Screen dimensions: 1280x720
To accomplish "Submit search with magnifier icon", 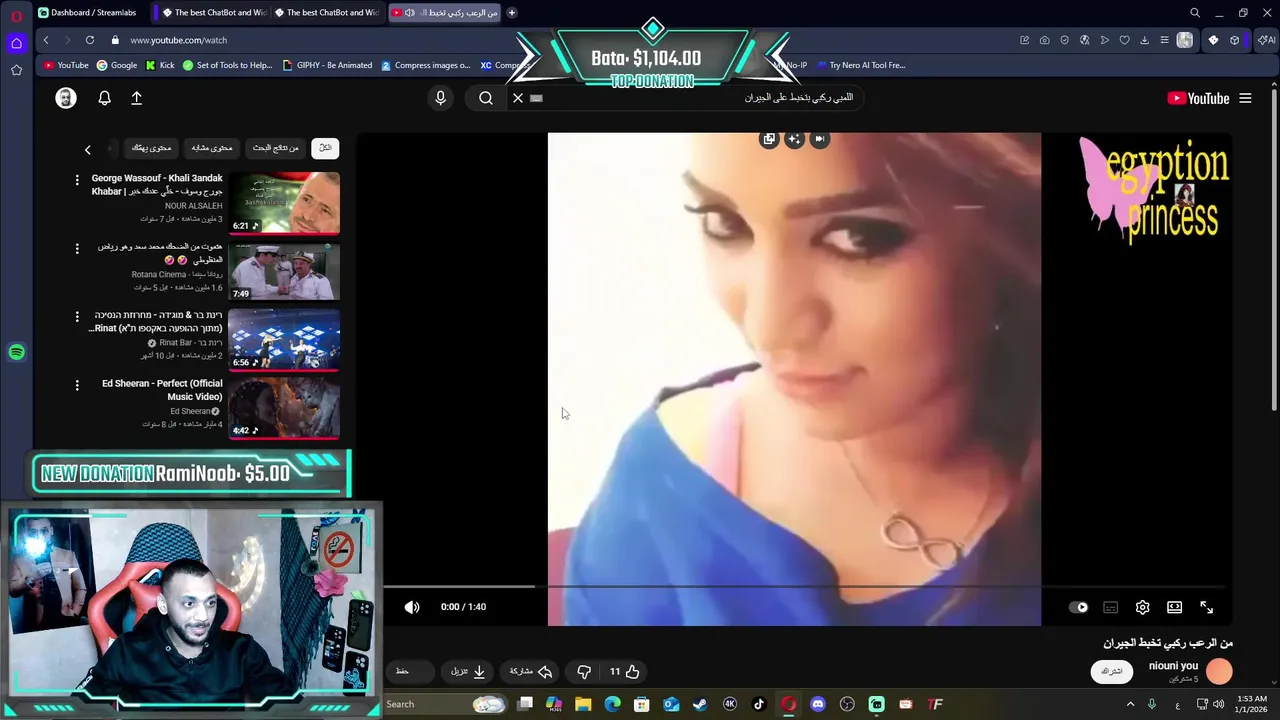I will click(486, 98).
